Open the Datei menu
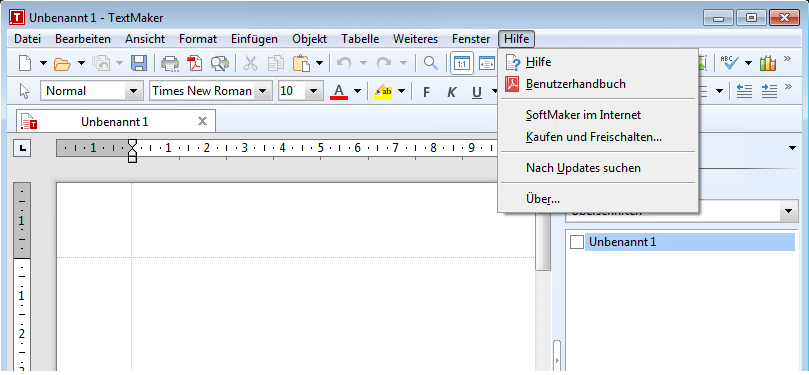This screenshot has width=809, height=375. (x=27, y=39)
